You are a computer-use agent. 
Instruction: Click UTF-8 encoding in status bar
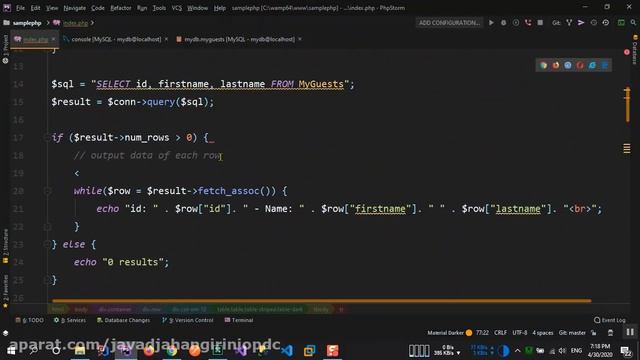tap(520, 333)
